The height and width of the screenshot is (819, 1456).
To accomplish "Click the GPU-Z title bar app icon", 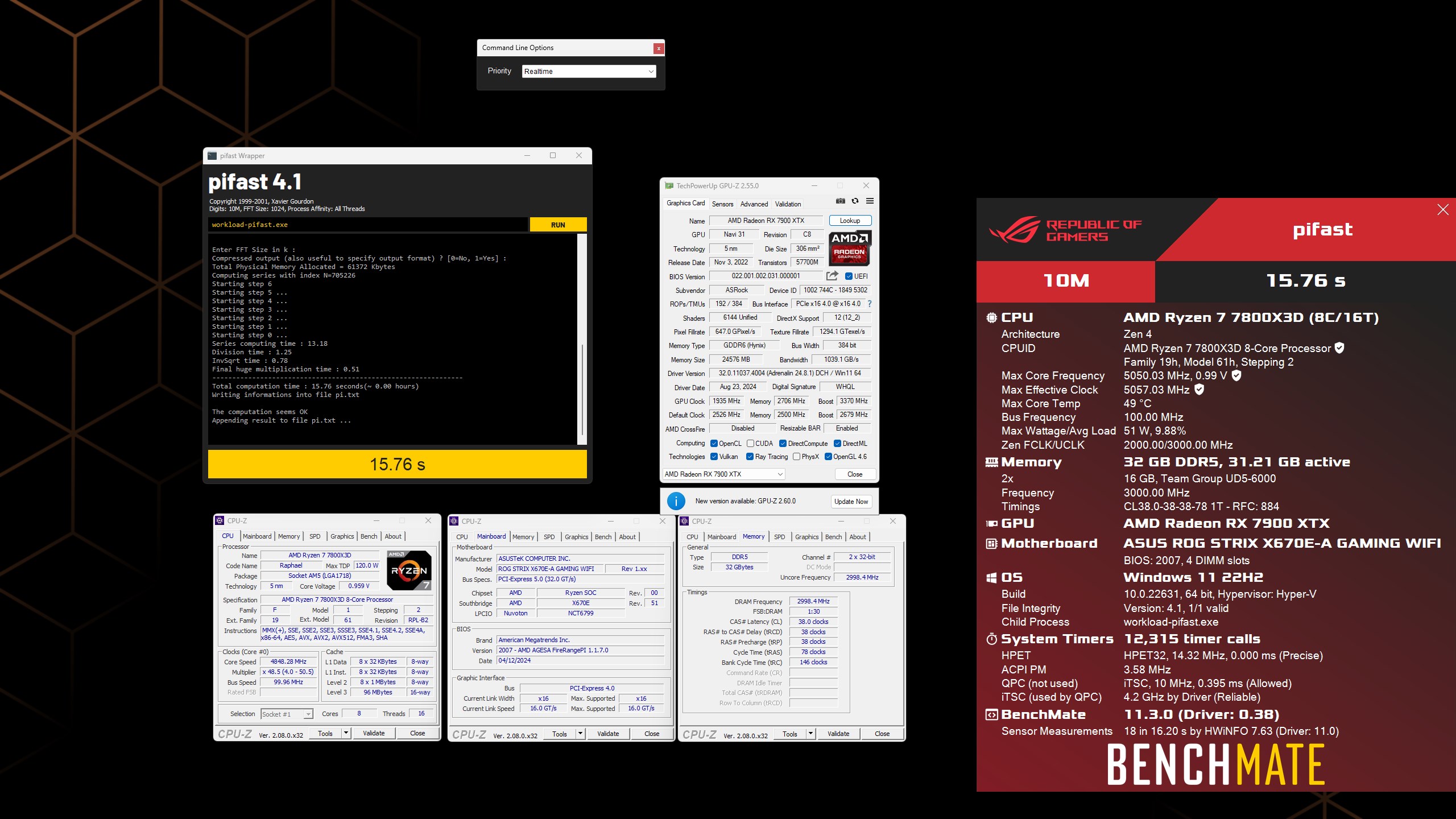I will pyautogui.click(x=669, y=186).
